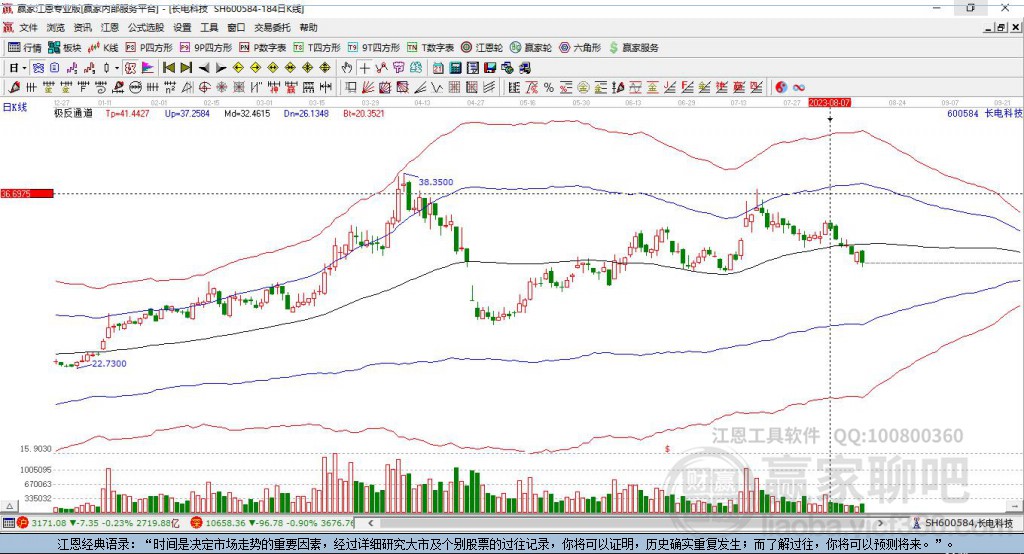
Task: Open the T数字表 time number table
Action: 430,48
